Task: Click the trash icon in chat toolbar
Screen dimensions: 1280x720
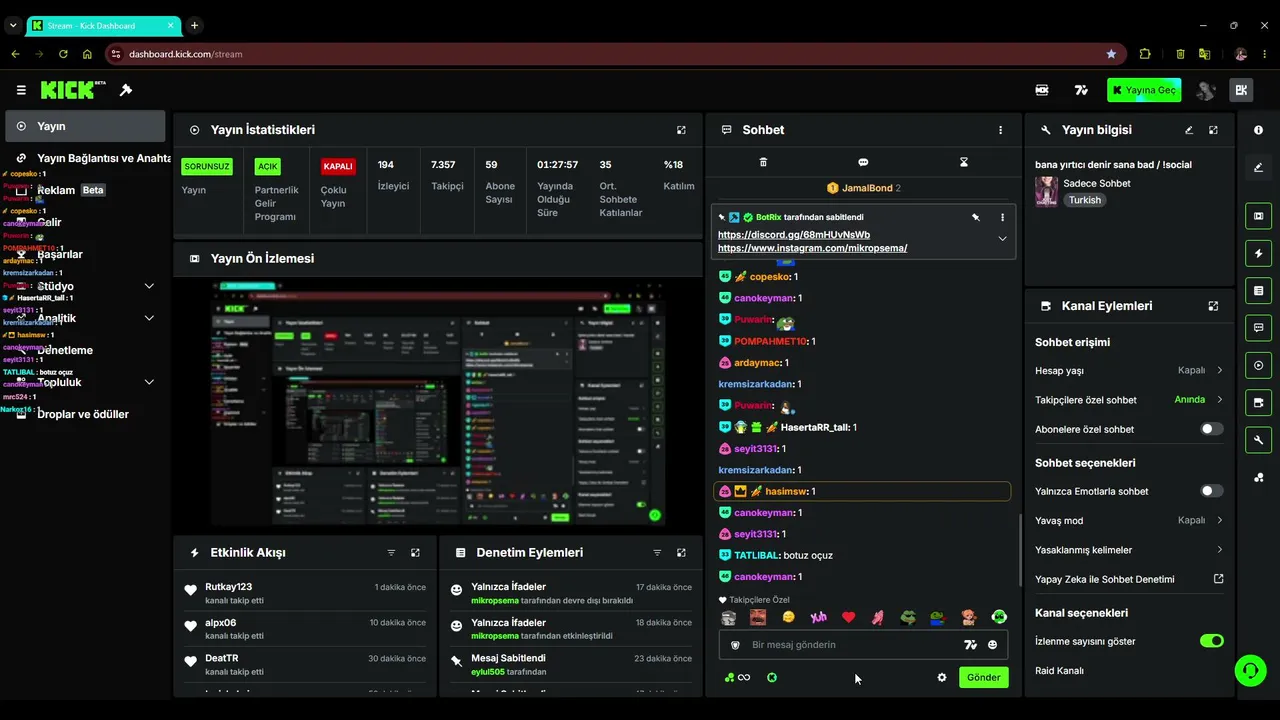Action: [763, 162]
